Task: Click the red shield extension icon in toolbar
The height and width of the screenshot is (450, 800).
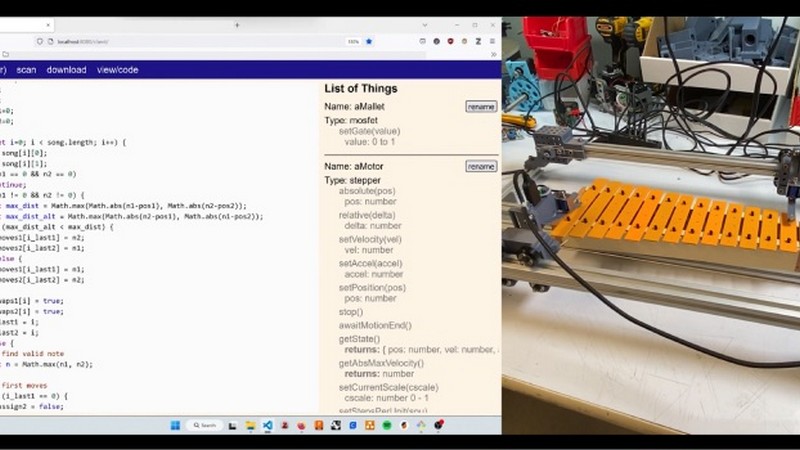Action: coord(450,41)
